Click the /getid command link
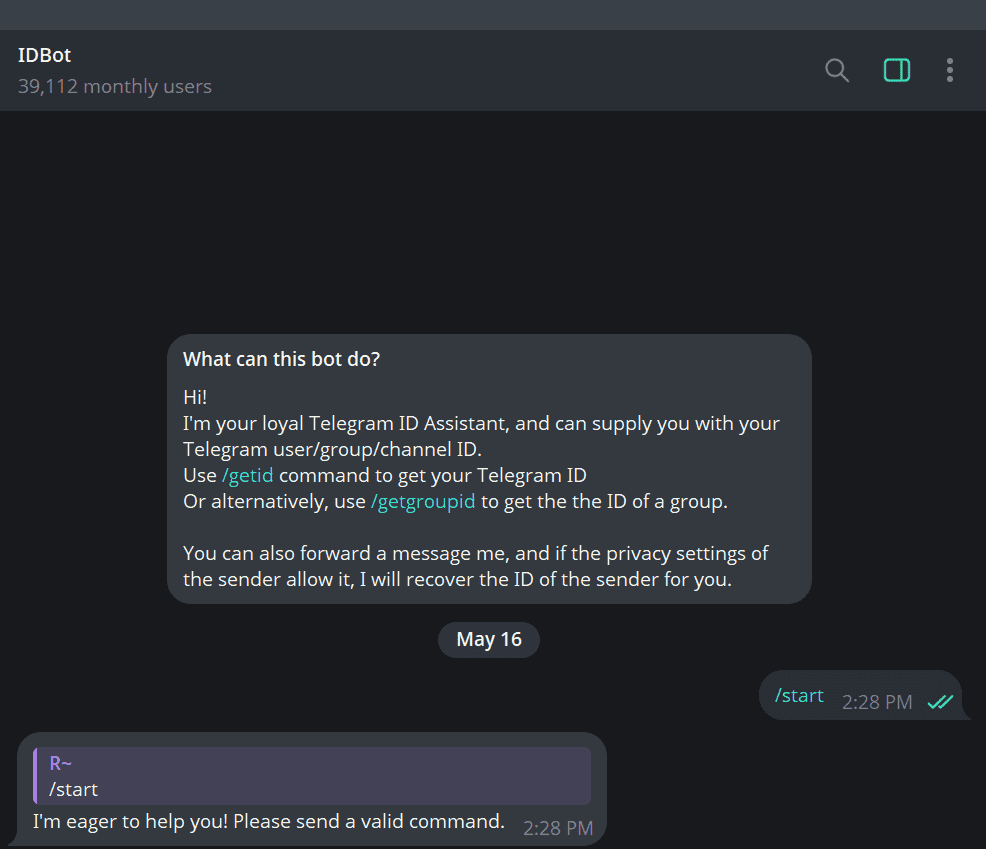This screenshot has height=849, width=986. coord(247,475)
